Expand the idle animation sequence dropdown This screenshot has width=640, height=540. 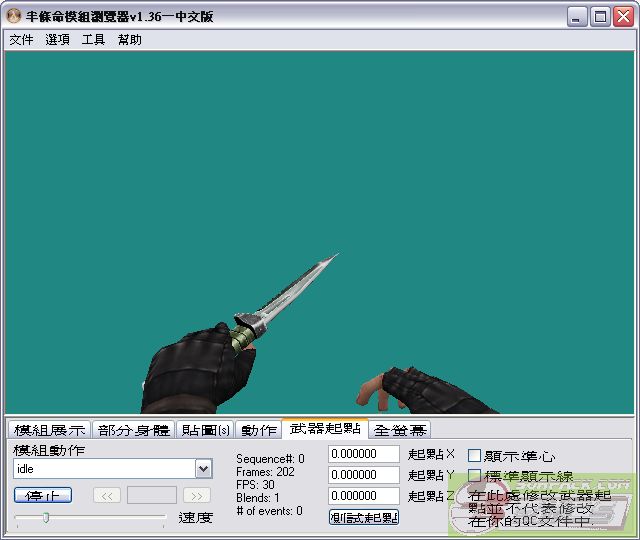pyautogui.click(x=204, y=469)
